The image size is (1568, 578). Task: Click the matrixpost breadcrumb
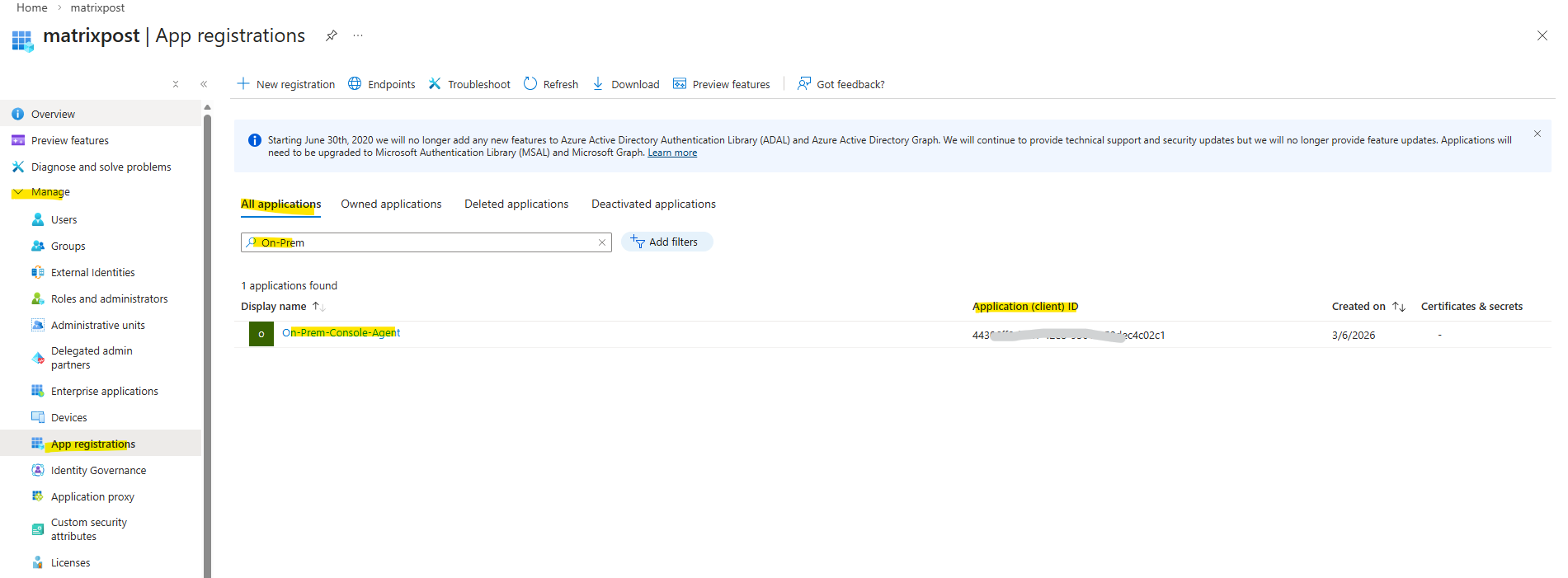97,7
